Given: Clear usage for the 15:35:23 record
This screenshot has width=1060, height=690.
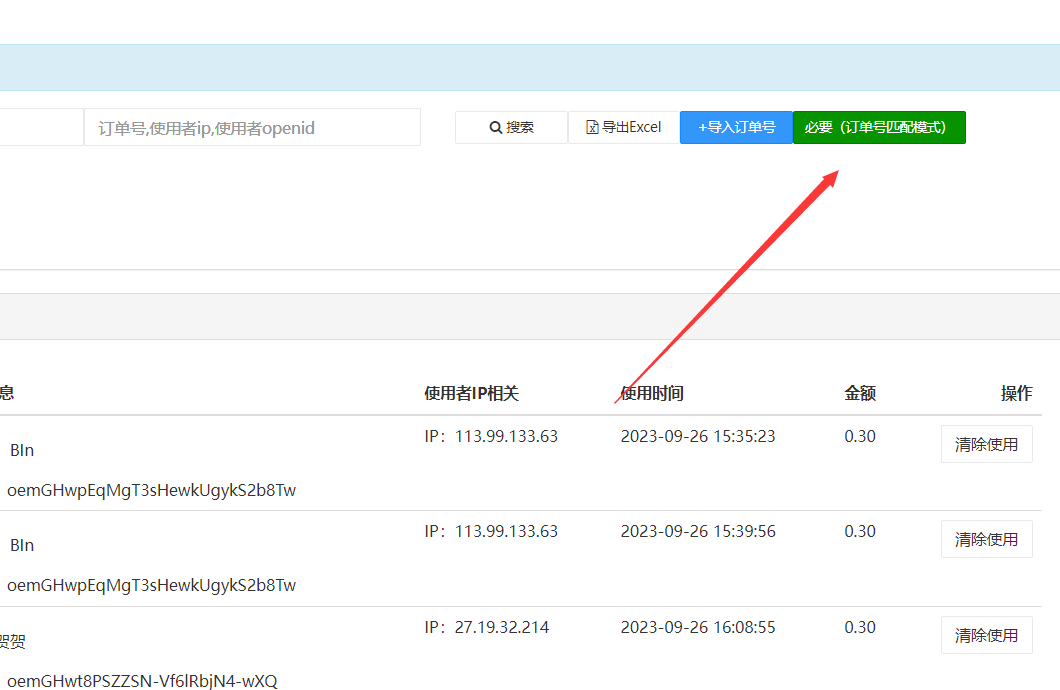Looking at the screenshot, I should (x=986, y=444).
